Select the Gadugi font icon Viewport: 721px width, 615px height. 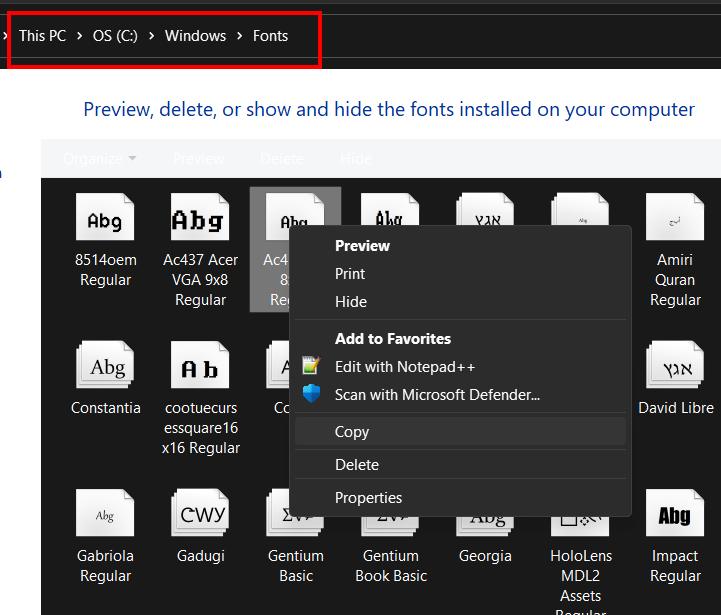click(200, 515)
